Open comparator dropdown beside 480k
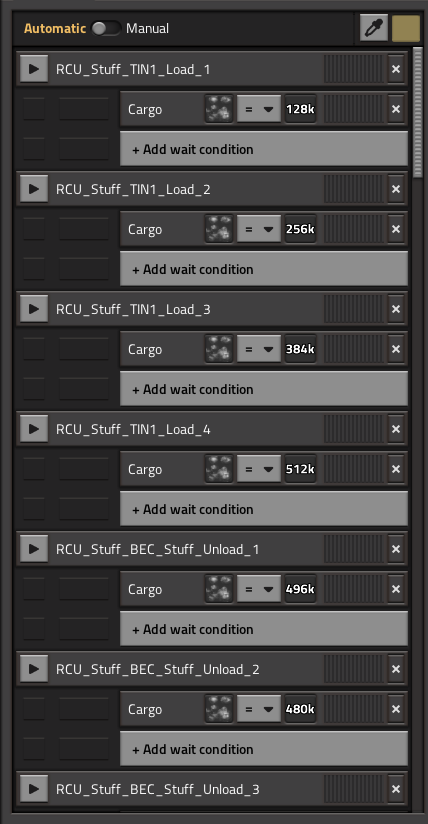This screenshot has width=428, height=824. point(259,709)
